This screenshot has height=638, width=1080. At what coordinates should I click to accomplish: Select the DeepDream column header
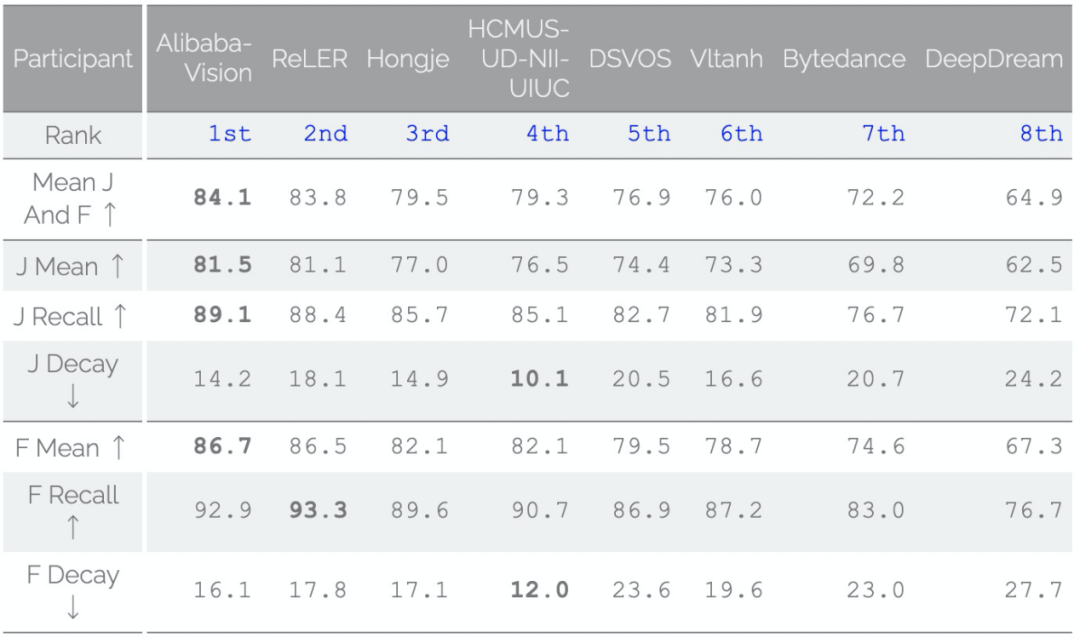coord(993,59)
